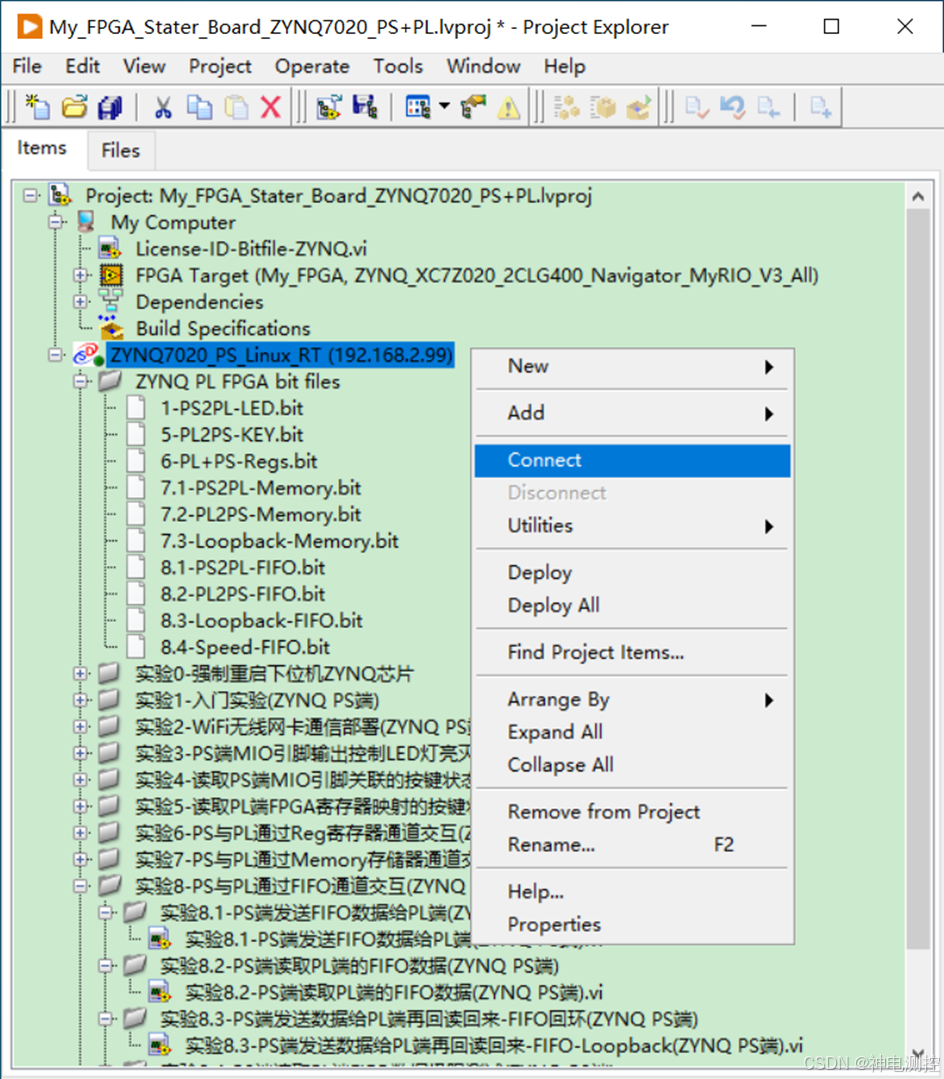Viewport: 944px width, 1079px height.
Task: Open the Tools menu
Action: 398,66
